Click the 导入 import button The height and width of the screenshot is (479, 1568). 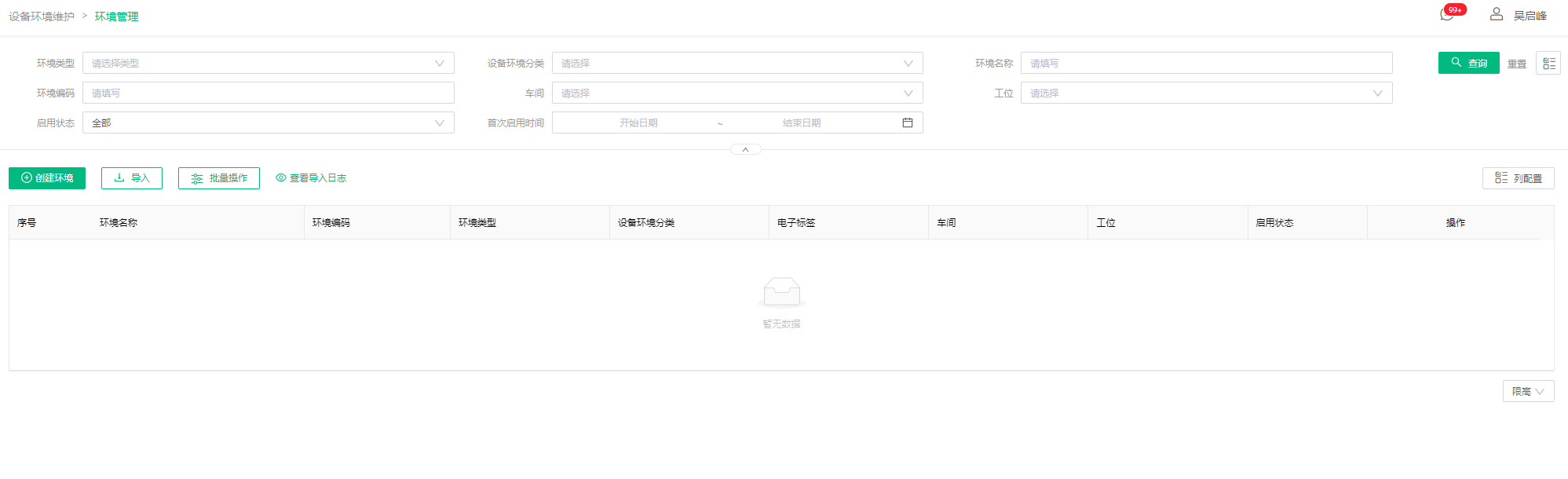132,178
